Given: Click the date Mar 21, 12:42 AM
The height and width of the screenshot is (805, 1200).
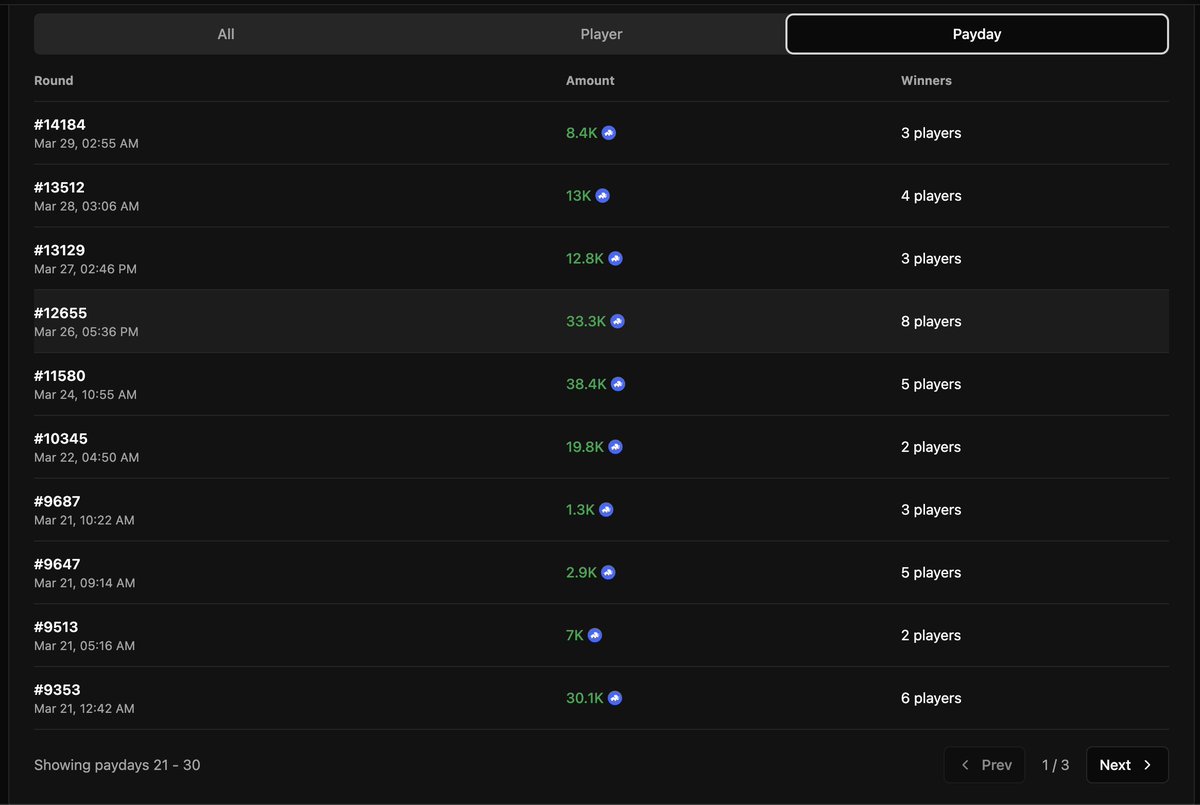Looking at the screenshot, I should point(84,709).
